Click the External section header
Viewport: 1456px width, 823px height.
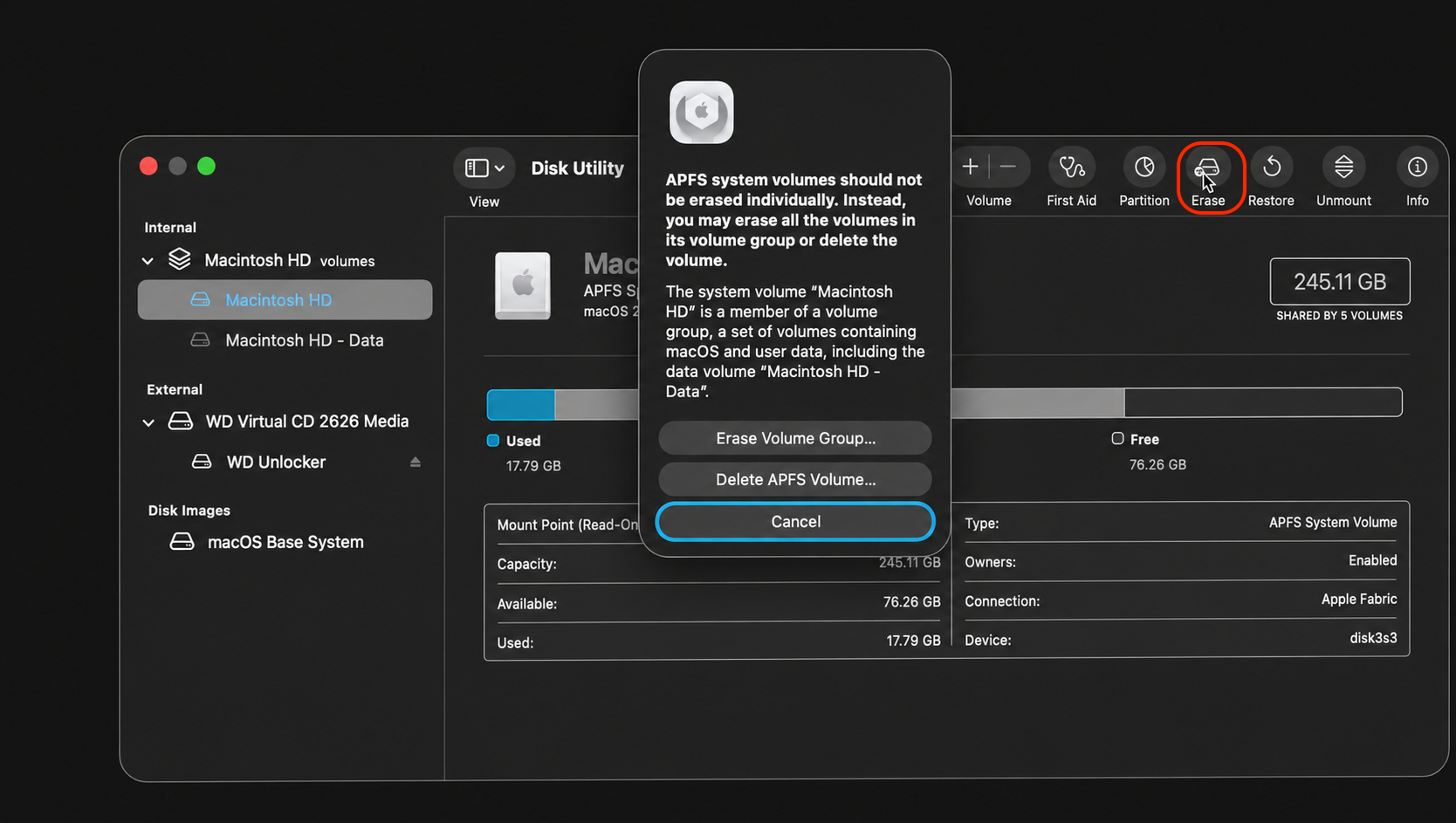tap(175, 389)
